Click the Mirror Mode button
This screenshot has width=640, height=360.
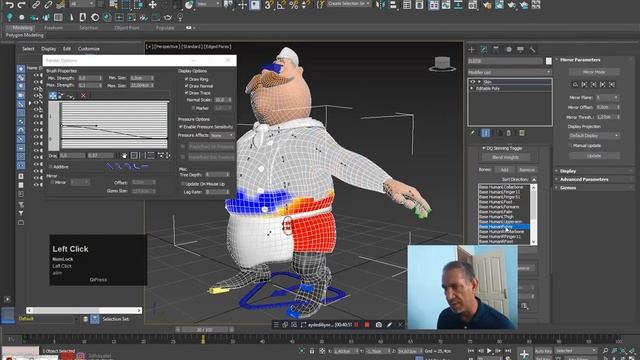click(x=594, y=72)
